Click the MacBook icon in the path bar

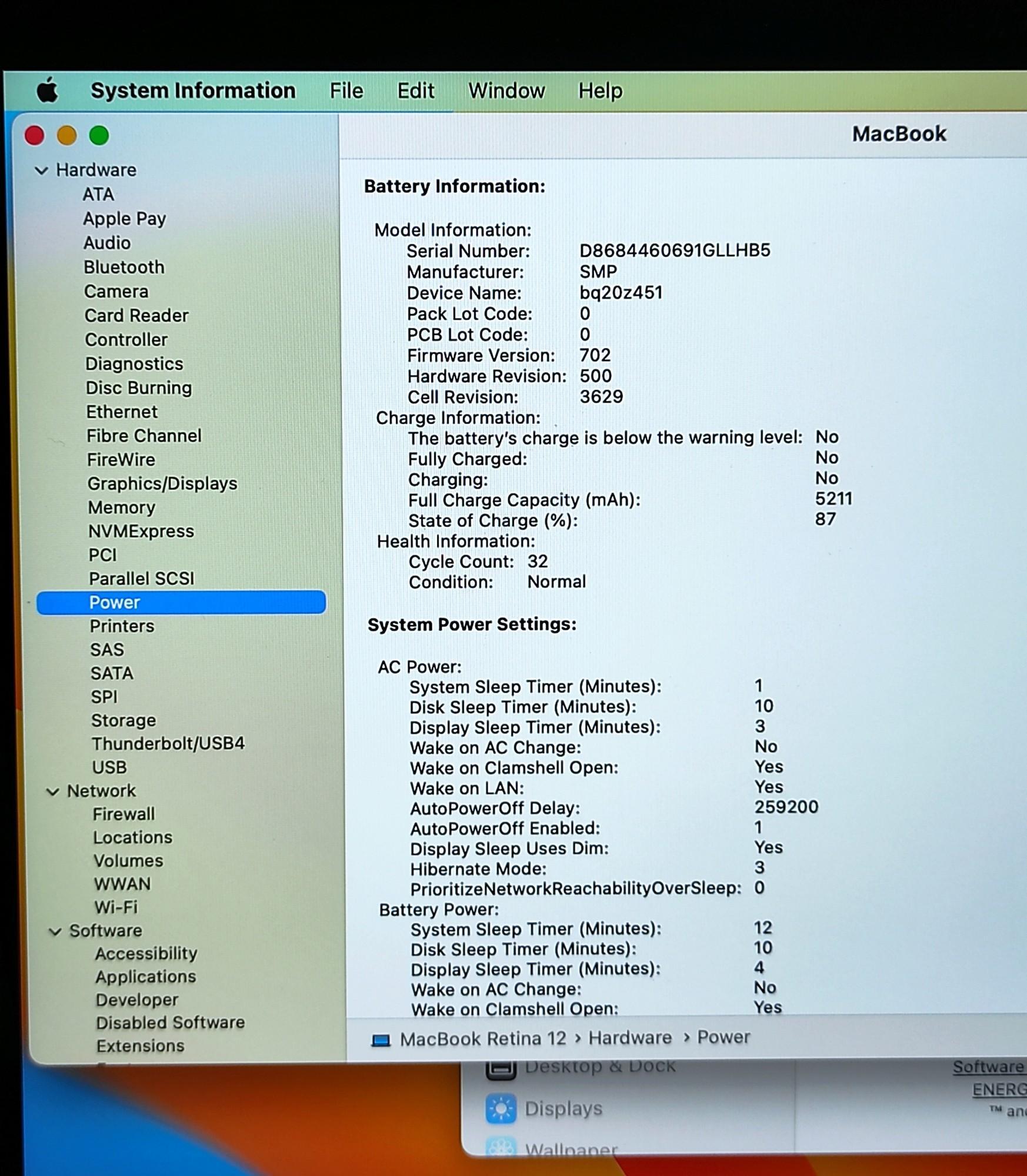click(x=381, y=1041)
